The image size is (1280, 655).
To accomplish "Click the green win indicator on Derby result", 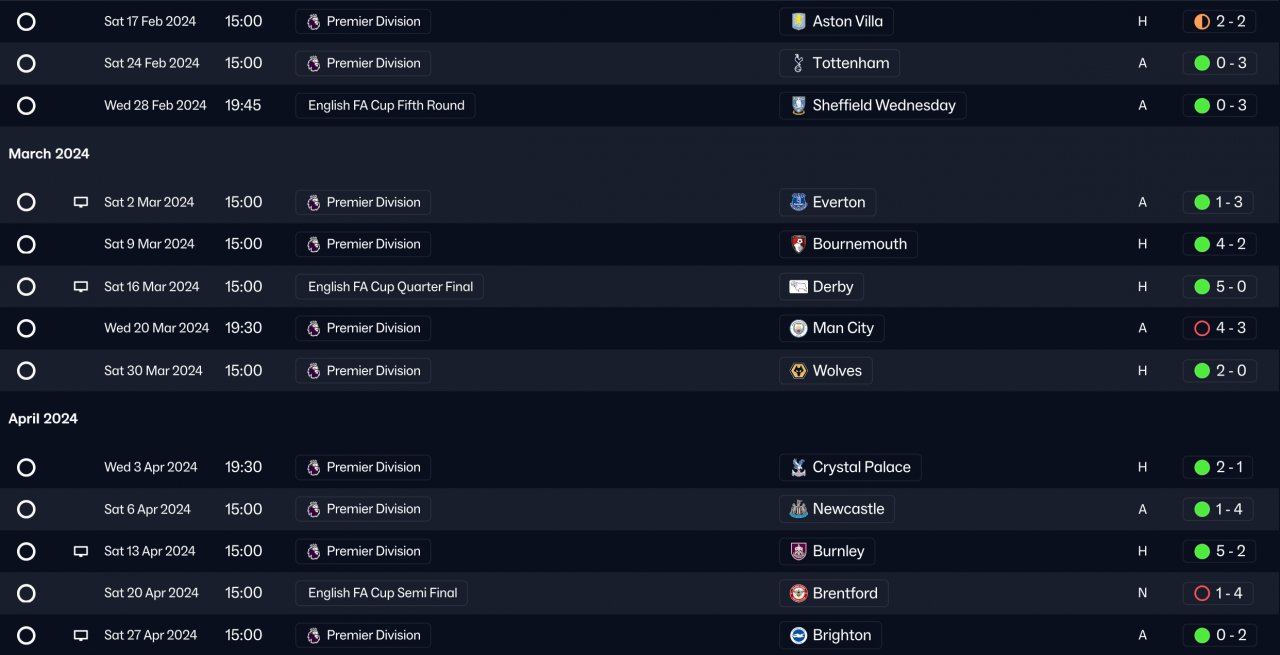I will pyautogui.click(x=1202, y=287).
